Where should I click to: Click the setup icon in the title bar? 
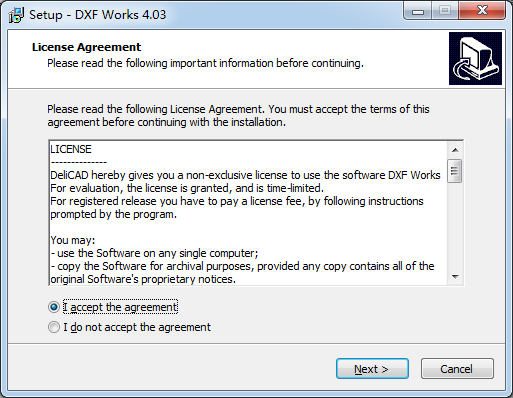pyautogui.click(x=16, y=15)
